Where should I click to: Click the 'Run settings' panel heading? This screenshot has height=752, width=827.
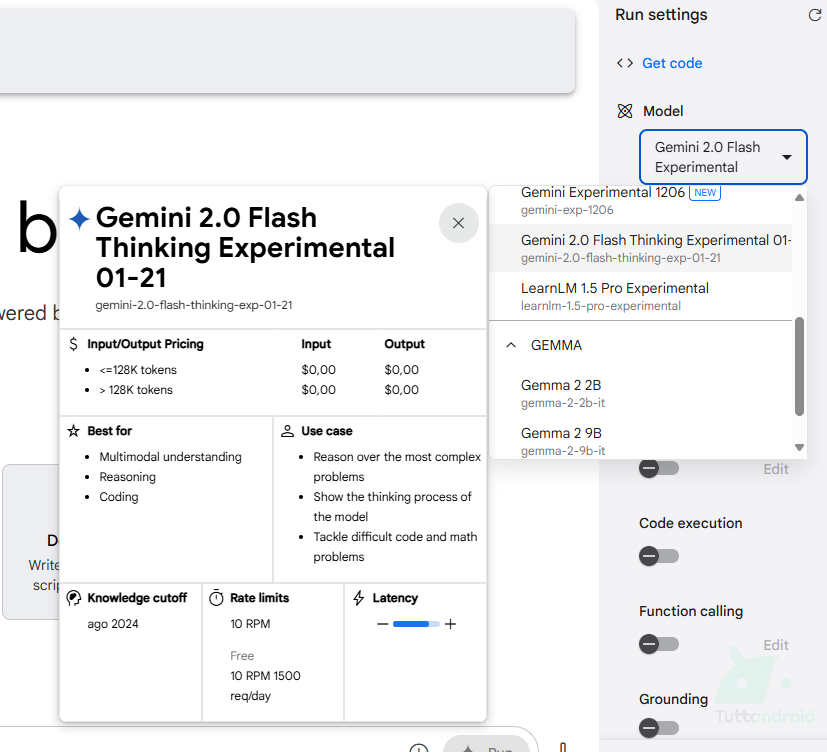point(661,15)
